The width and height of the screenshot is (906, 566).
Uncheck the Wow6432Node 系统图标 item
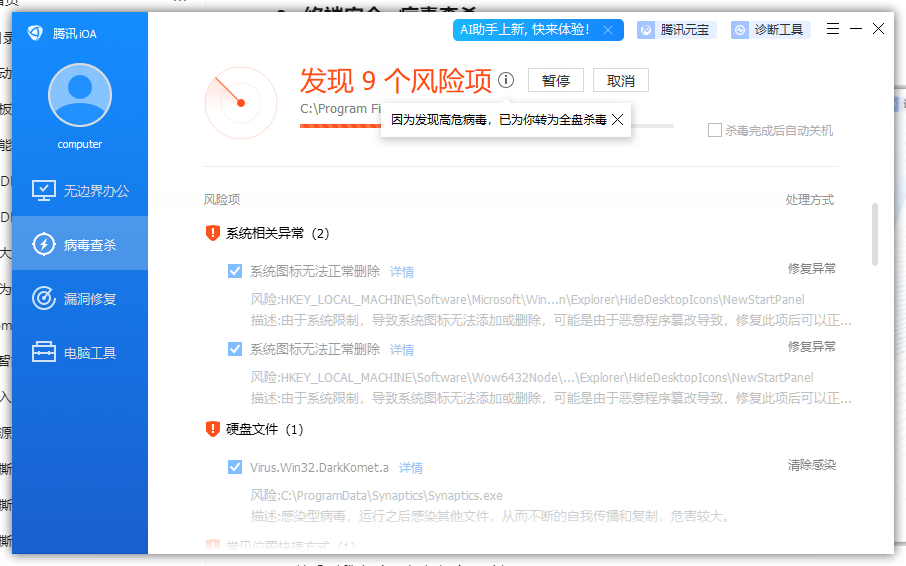(x=235, y=349)
